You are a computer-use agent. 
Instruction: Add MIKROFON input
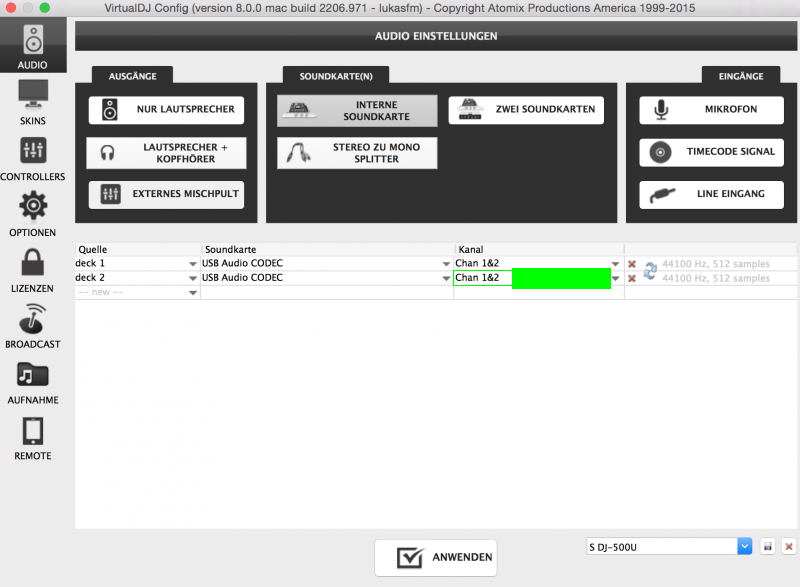pos(711,110)
